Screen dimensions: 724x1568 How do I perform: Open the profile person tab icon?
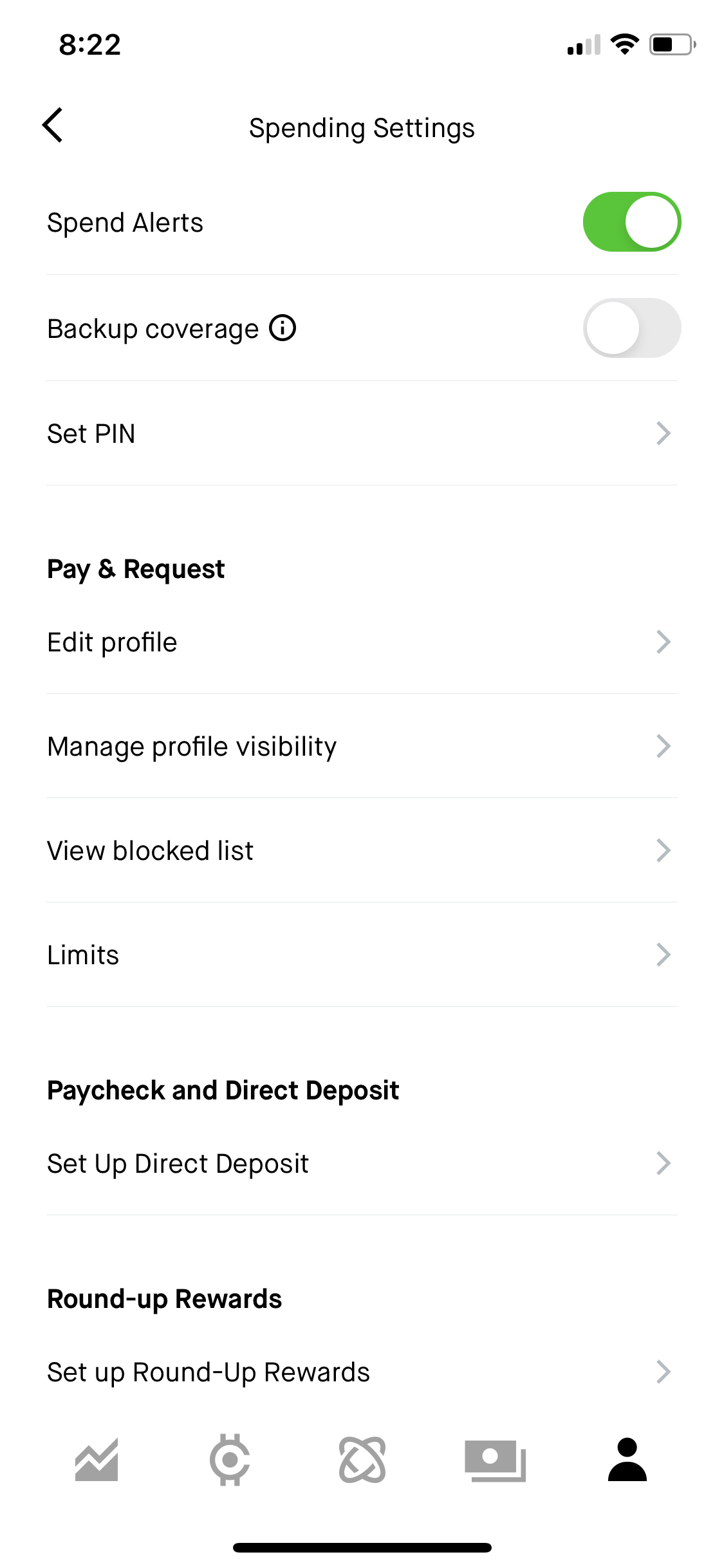coord(627,1459)
